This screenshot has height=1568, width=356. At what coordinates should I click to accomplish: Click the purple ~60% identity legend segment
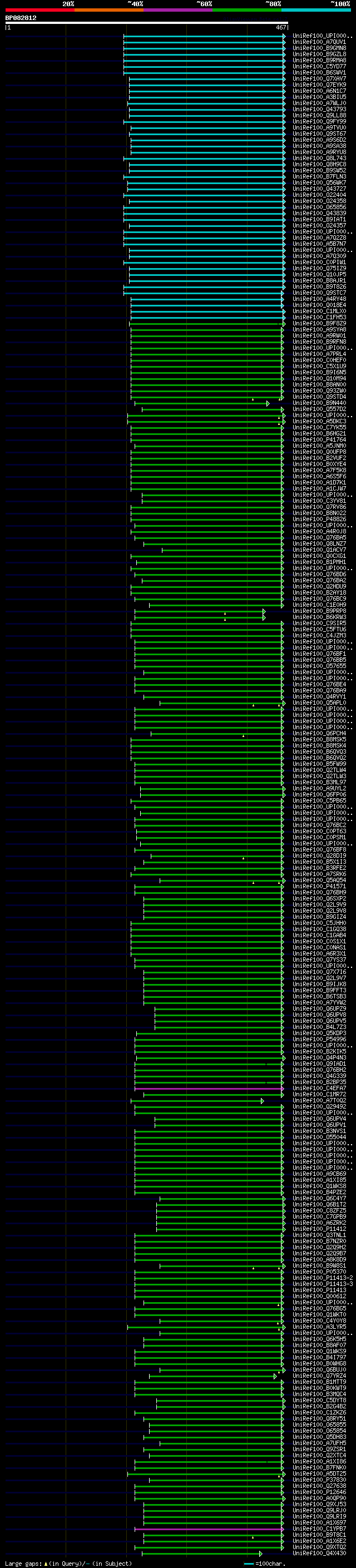tap(179, 10)
